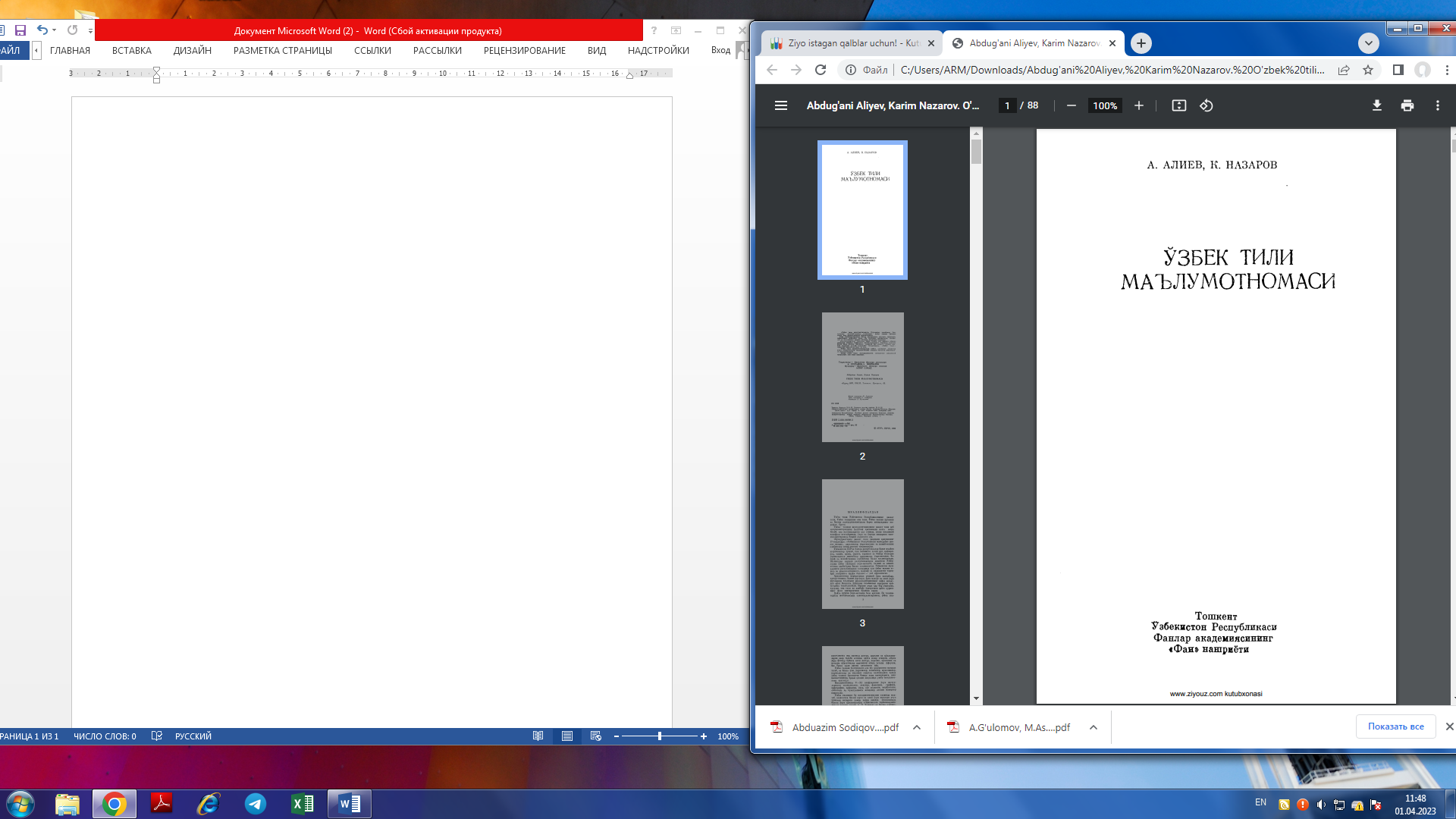Open РАЗМЕТКА СТРАНИЦЫ tab
The height and width of the screenshot is (819, 1456).
[x=283, y=51]
